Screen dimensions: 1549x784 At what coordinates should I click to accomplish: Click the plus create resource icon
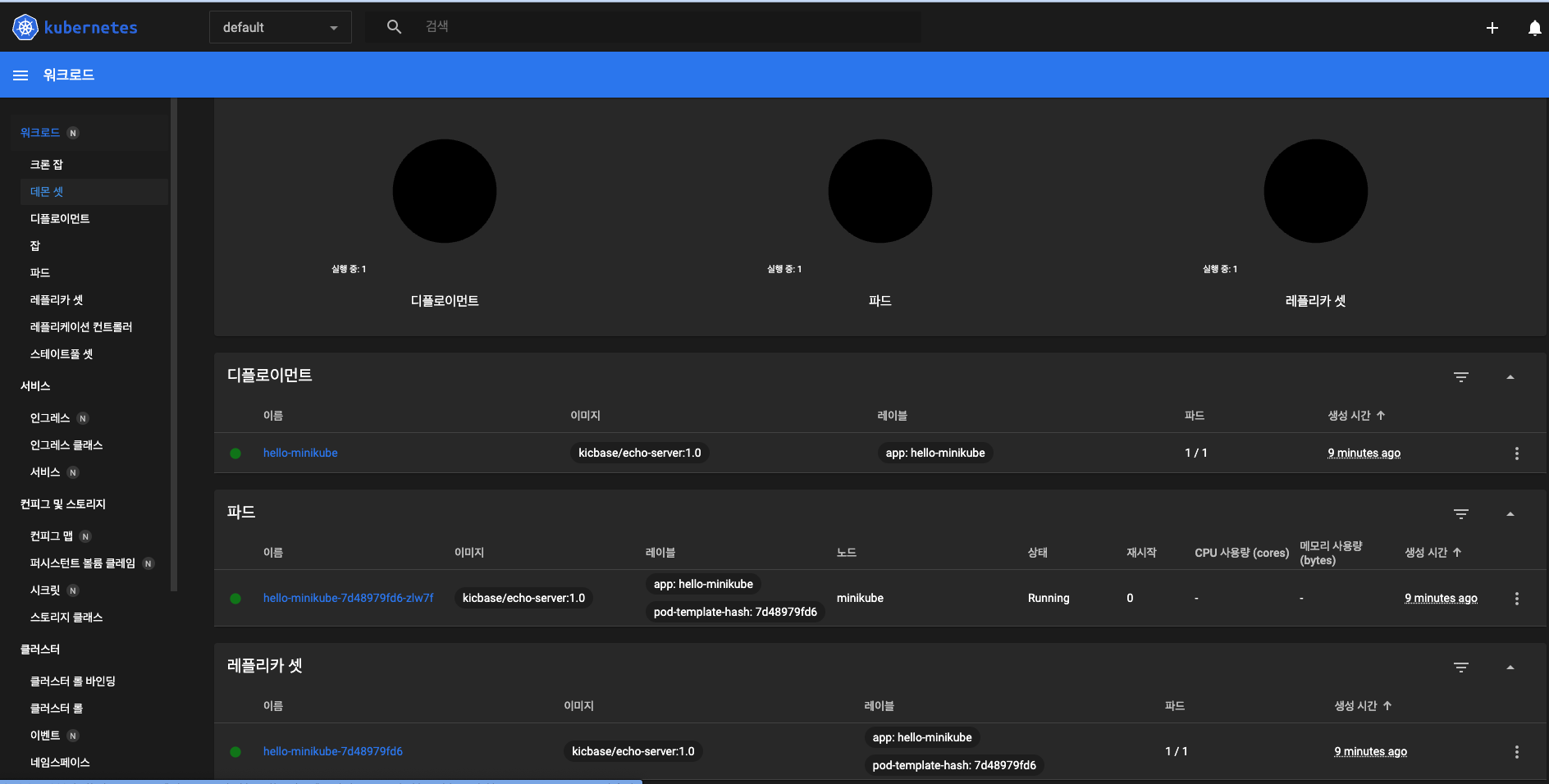click(1492, 28)
